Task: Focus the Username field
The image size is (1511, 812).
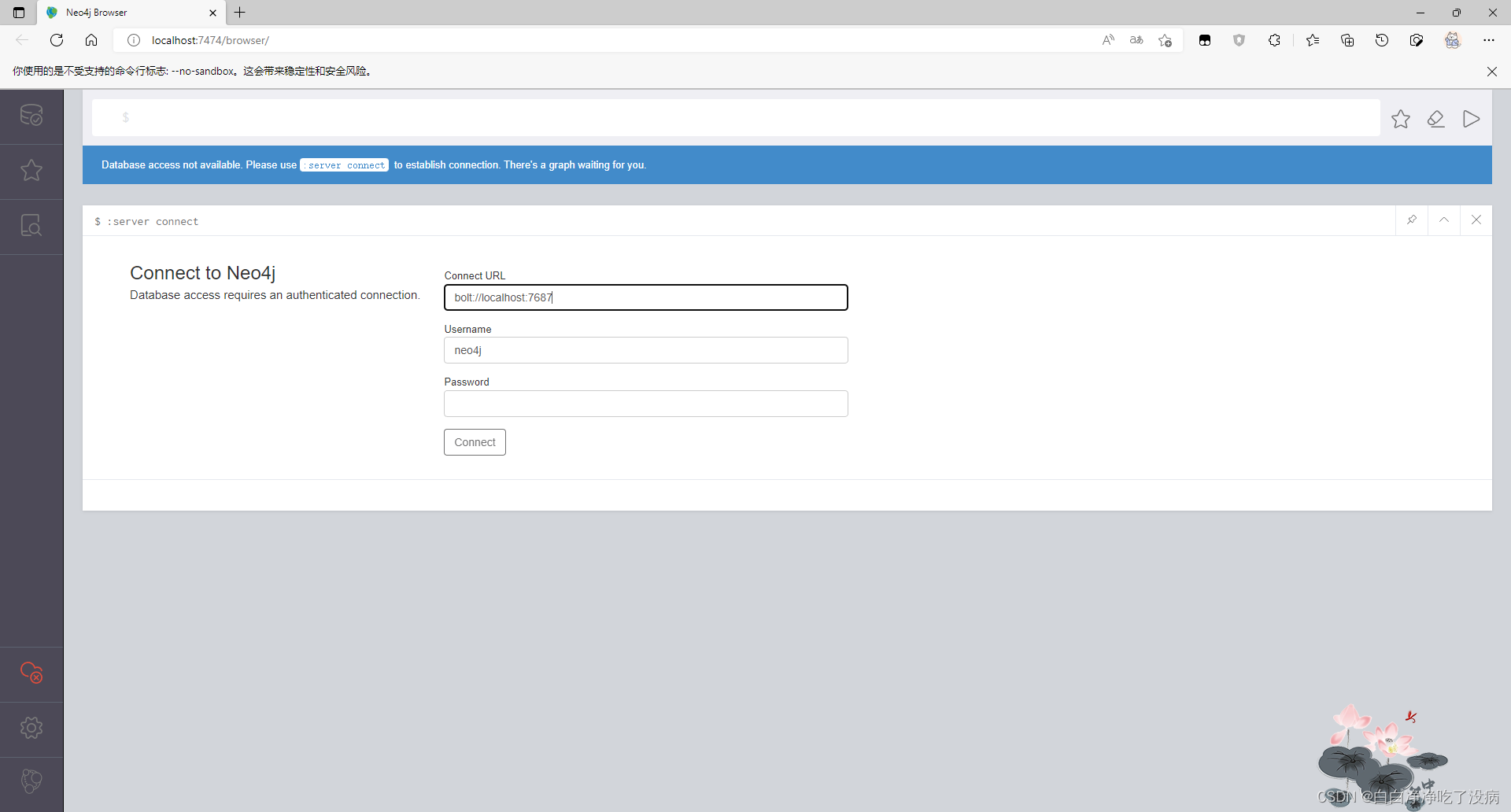Action: (646, 350)
